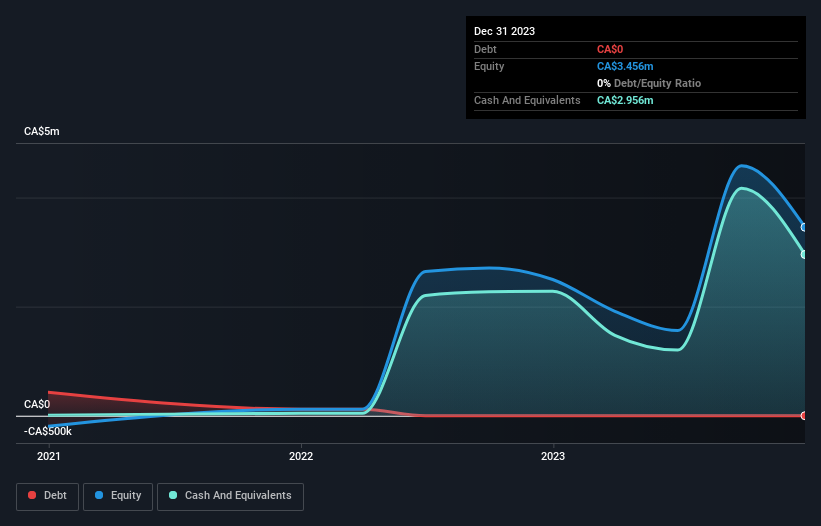821x526 pixels.
Task: Click the CA$3.456m equity value
Action: (x=625, y=66)
